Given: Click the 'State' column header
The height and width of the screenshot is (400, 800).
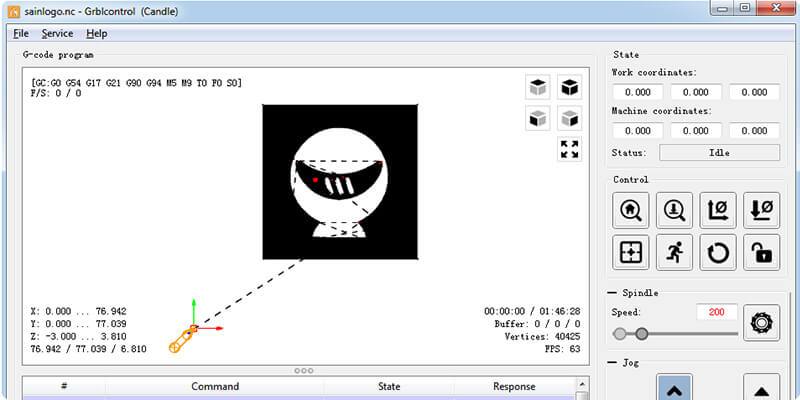Looking at the screenshot, I should (389, 387).
